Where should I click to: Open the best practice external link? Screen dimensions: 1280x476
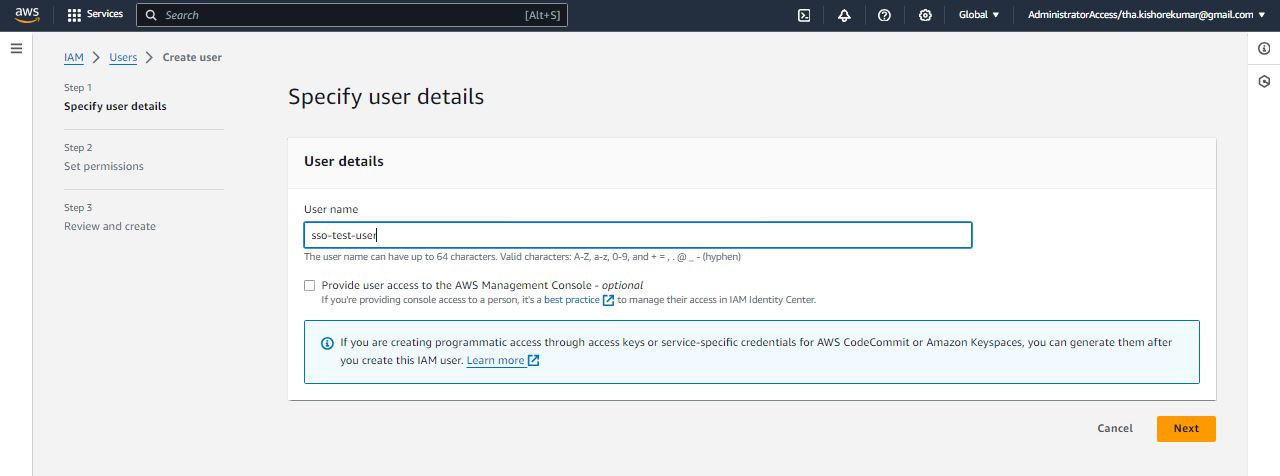tap(577, 299)
